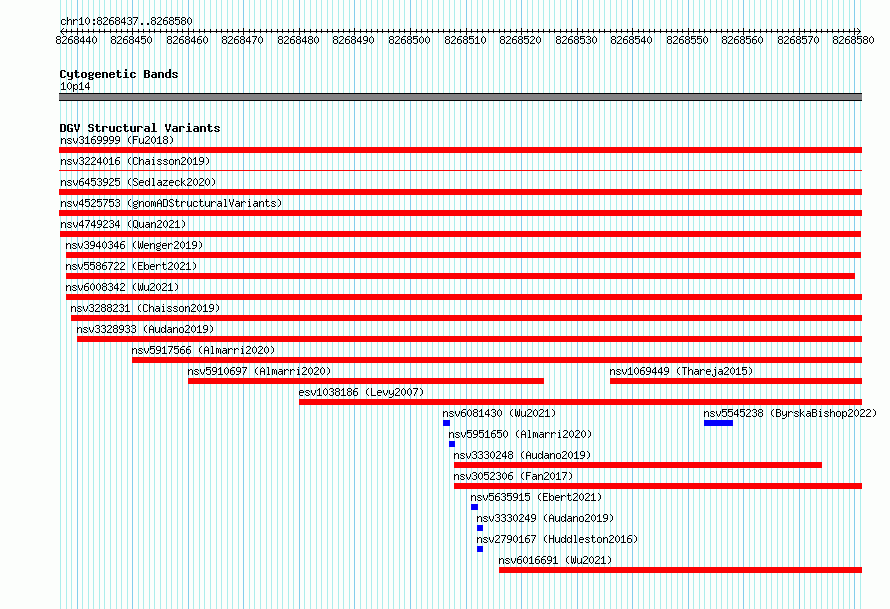The width and height of the screenshot is (890, 609).
Task: Click the chr10:8268437..8268580 region label
Action: pyautogui.click(x=126, y=21)
